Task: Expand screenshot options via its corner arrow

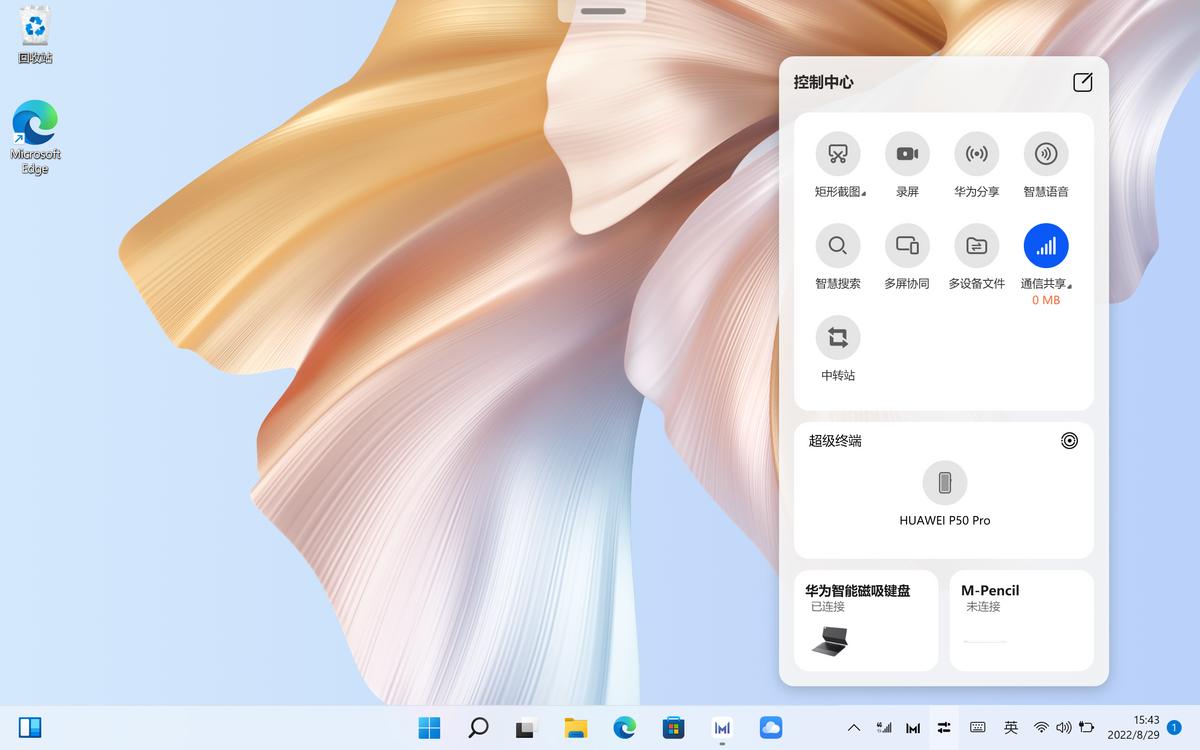Action: click(864, 191)
